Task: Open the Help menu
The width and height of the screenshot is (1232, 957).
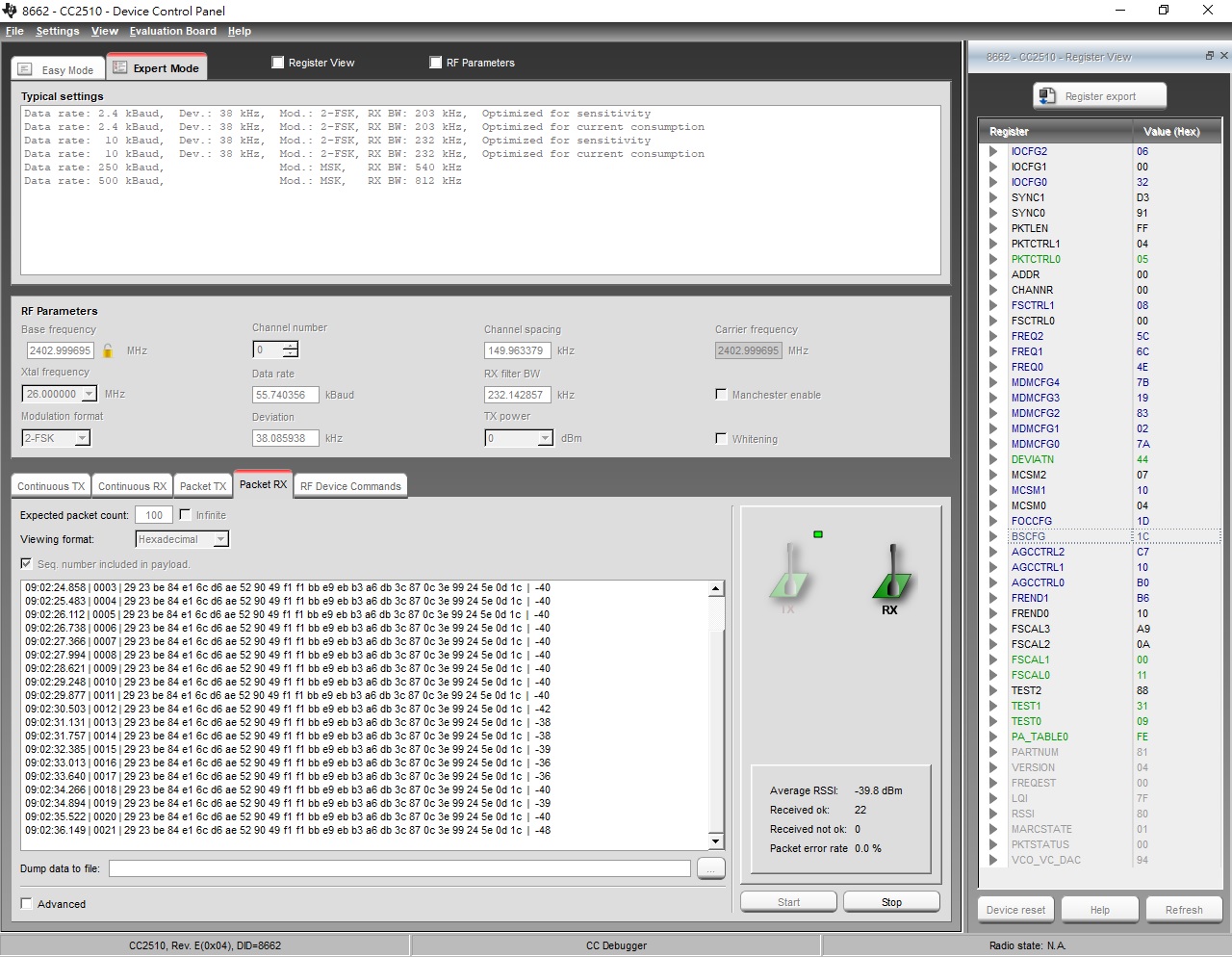Action: 240,31
